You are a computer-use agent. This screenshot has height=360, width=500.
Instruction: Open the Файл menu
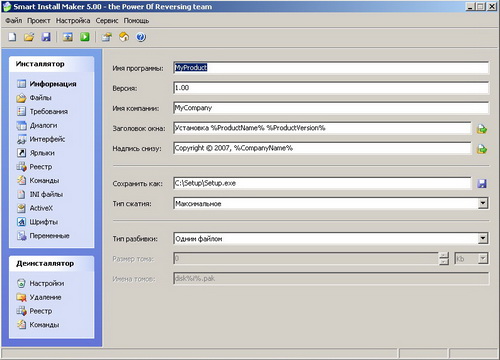click(14, 21)
